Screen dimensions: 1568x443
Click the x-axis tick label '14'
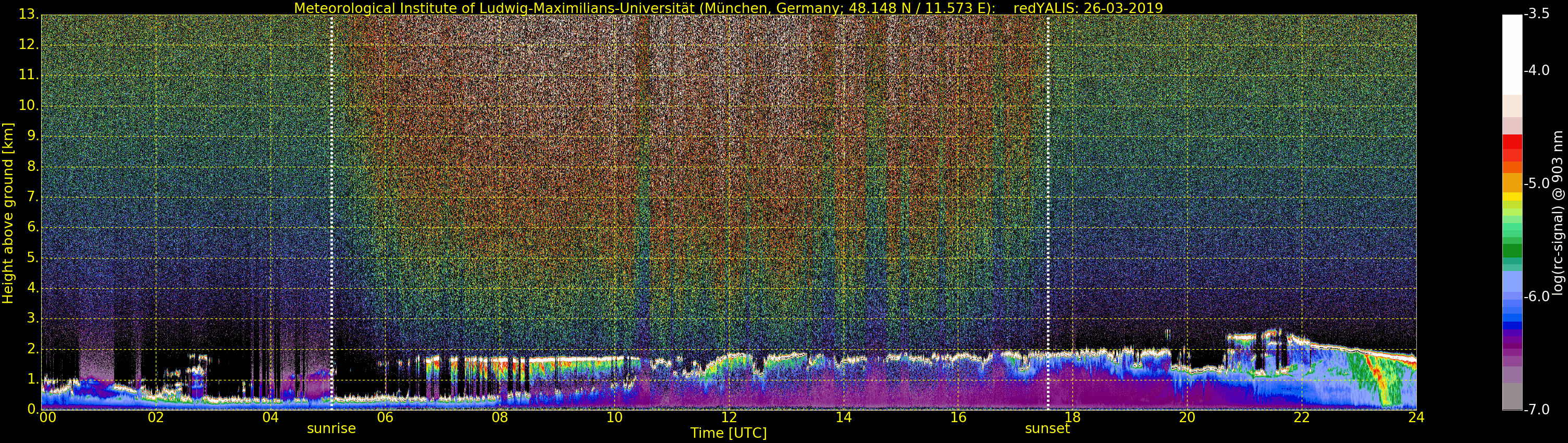[x=844, y=417]
